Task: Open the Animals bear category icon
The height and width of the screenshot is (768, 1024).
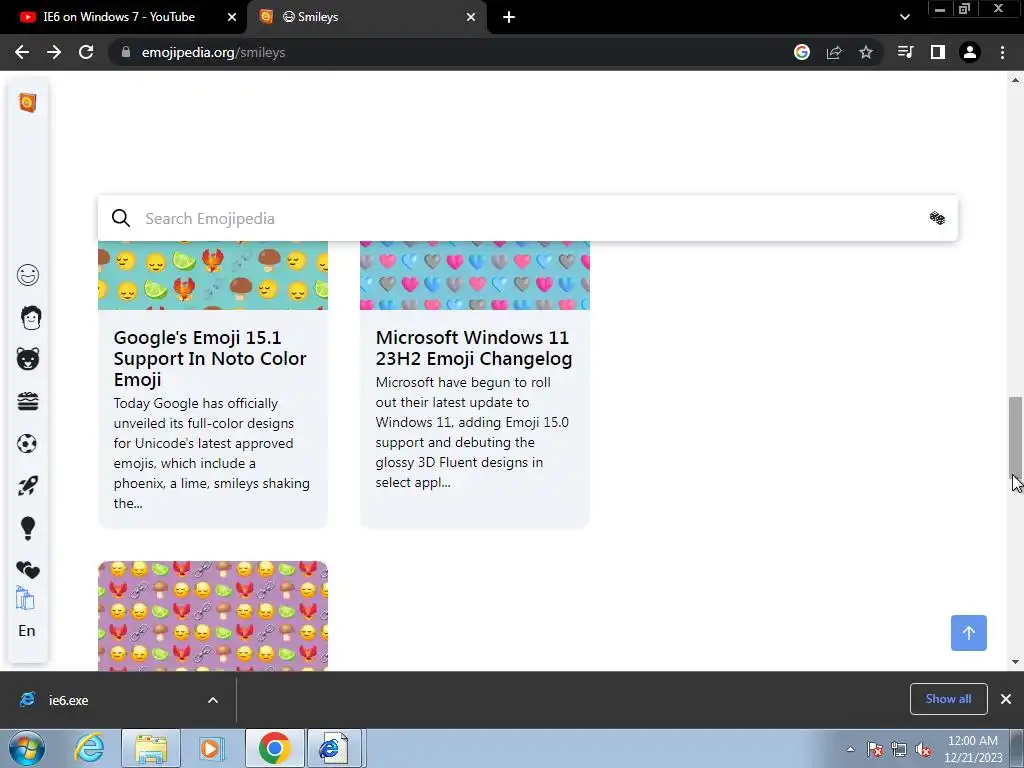Action: 27,359
